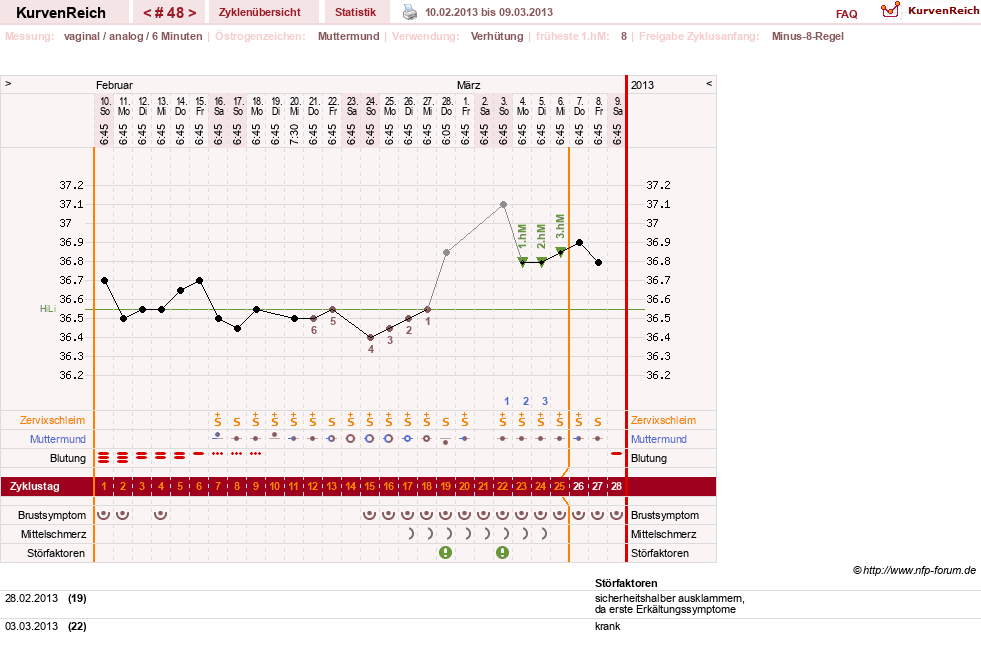Select cycle day 1 in Zyklustag bar
Image resolution: width=981 pixels, height=656 pixels.
104,486
